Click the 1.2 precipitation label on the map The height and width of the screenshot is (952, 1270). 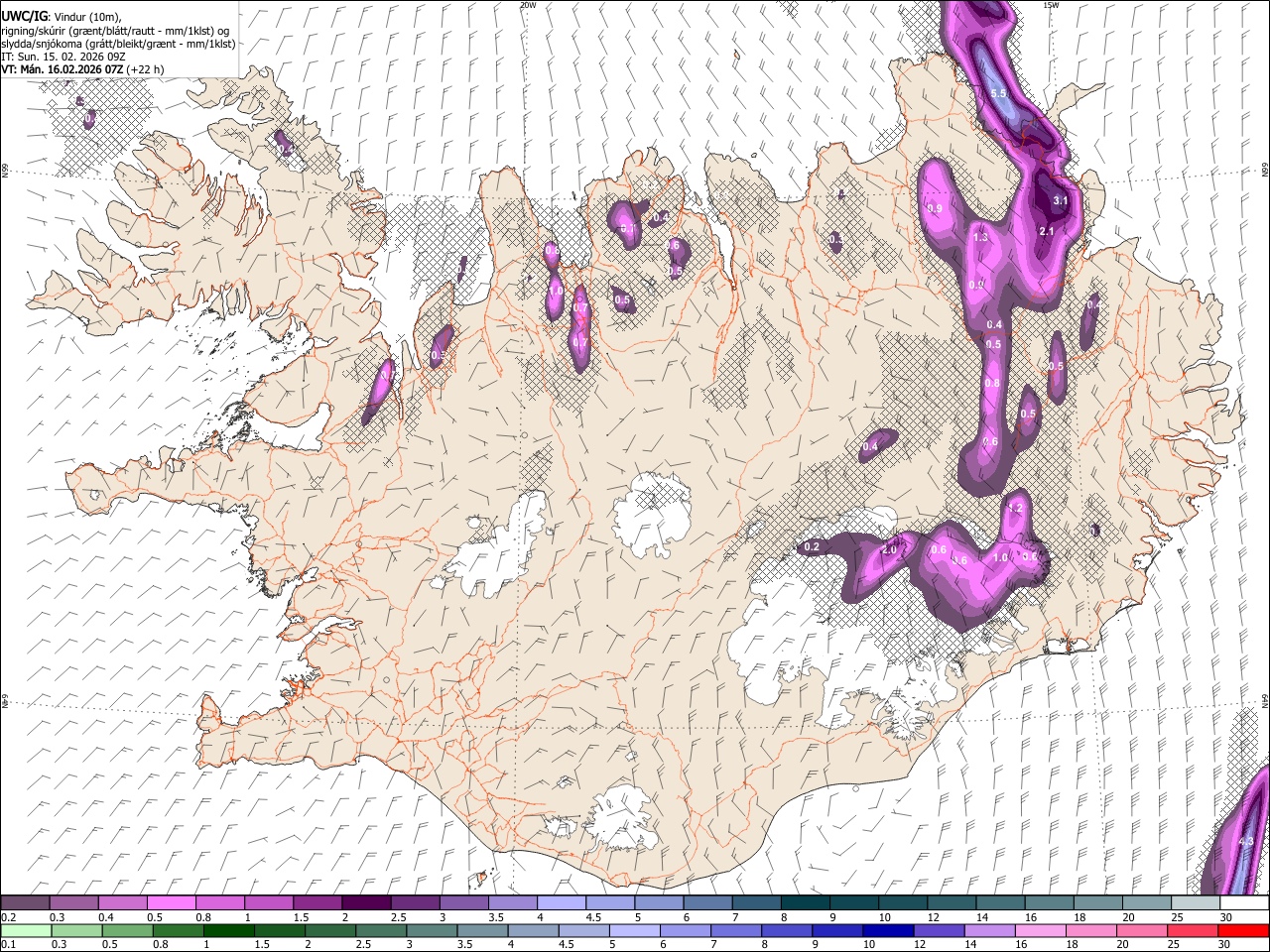(x=1014, y=508)
